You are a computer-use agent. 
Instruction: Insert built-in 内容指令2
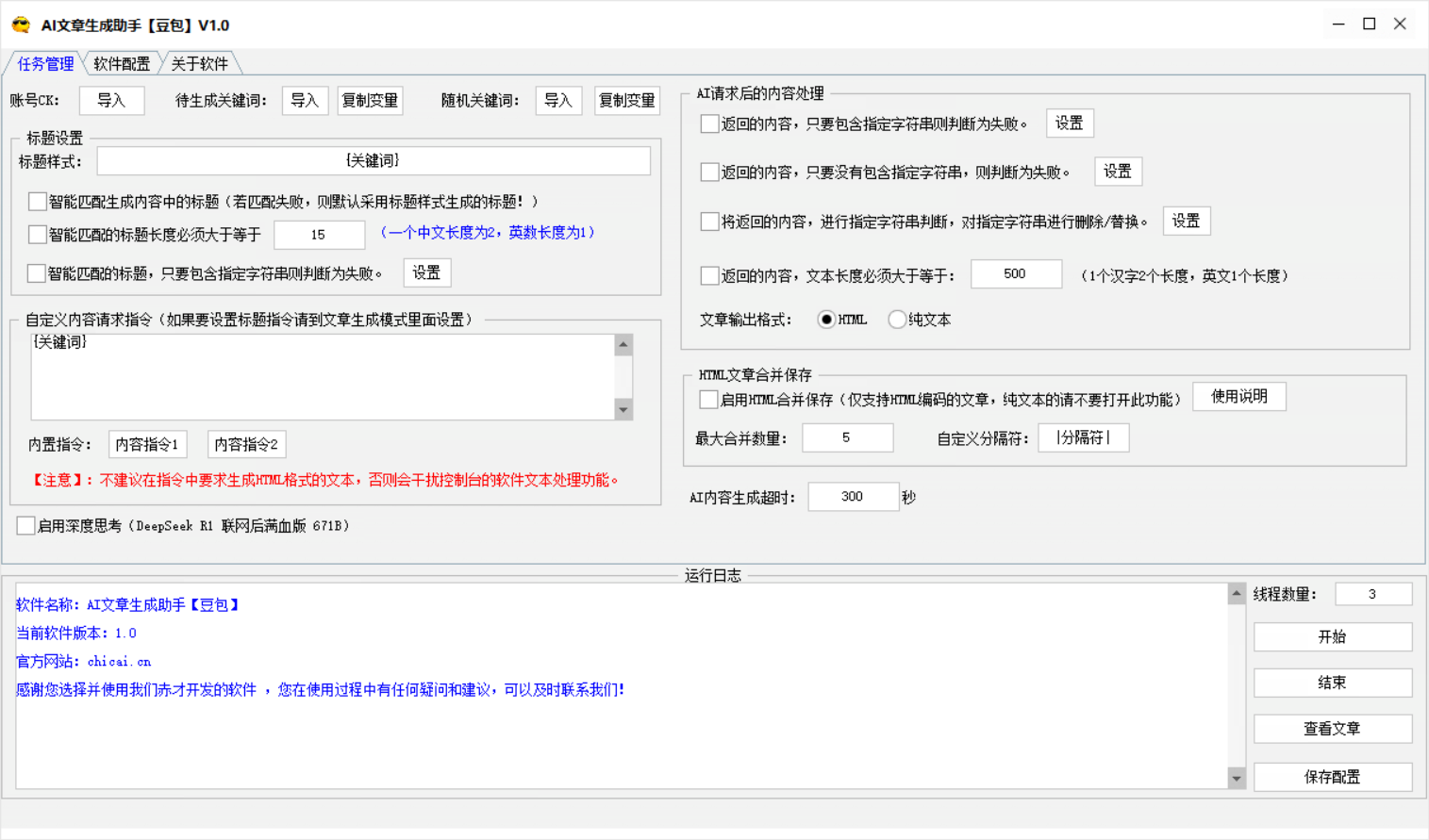point(246,444)
